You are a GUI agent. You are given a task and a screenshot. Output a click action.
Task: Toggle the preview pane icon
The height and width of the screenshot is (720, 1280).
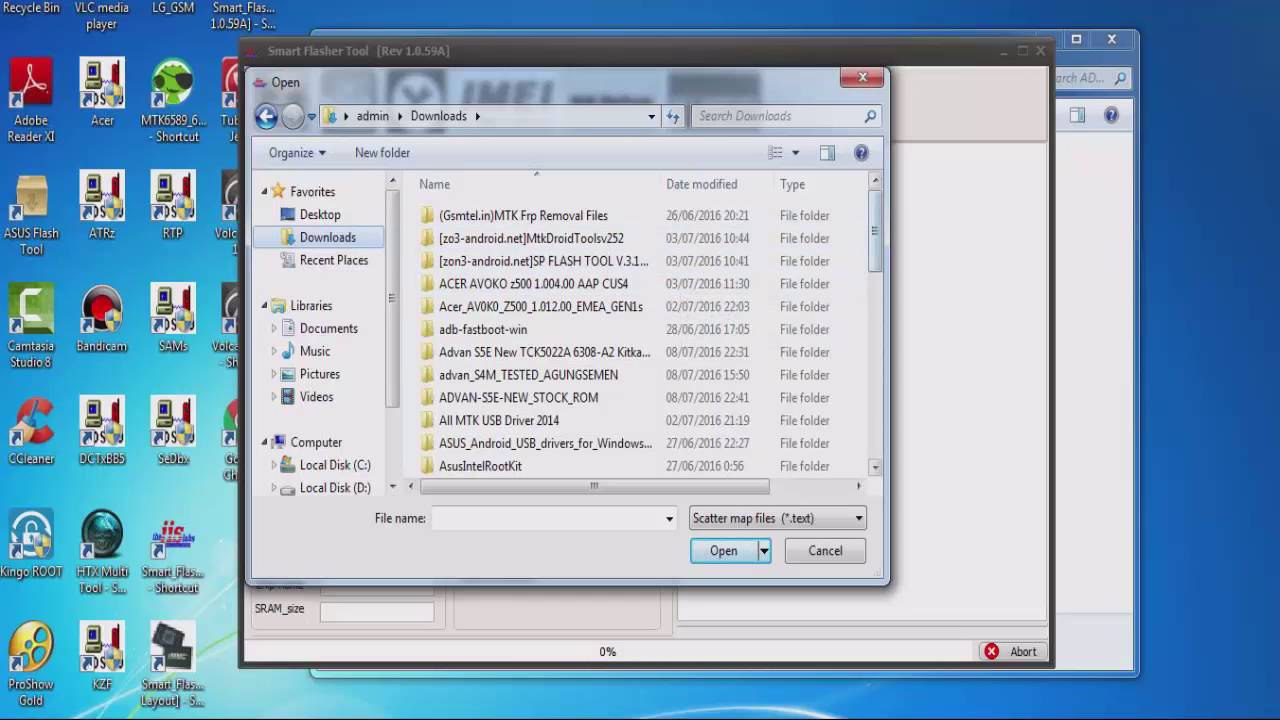tap(827, 153)
